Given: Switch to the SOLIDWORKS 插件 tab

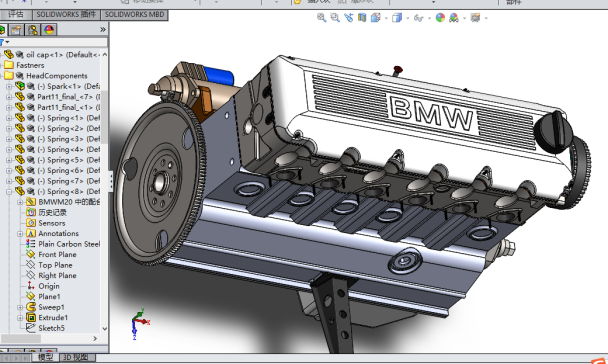Looking at the screenshot, I should [66, 15].
